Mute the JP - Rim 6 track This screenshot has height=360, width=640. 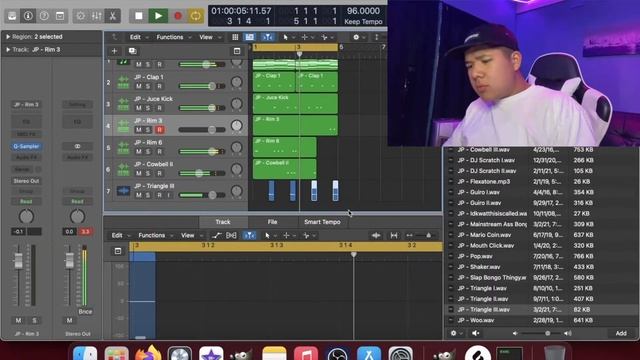139,151
